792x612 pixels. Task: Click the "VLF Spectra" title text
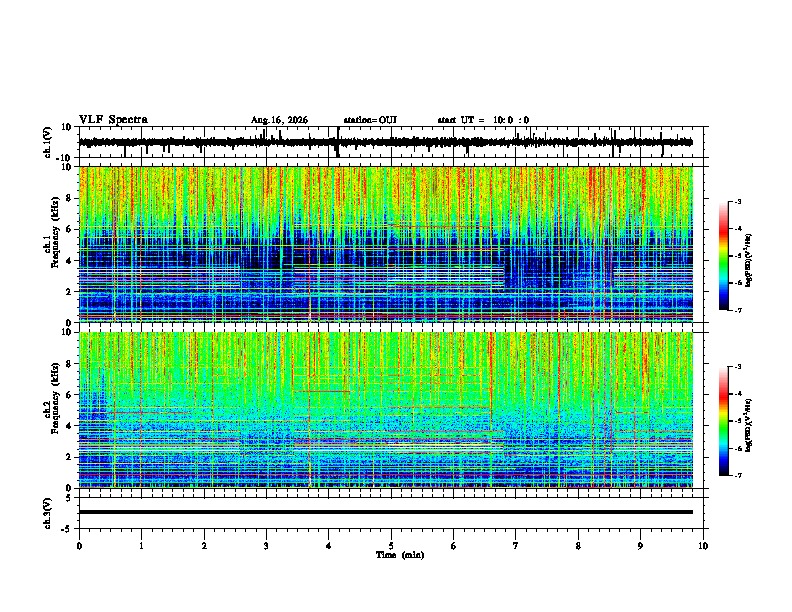pyautogui.click(x=113, y=120)
